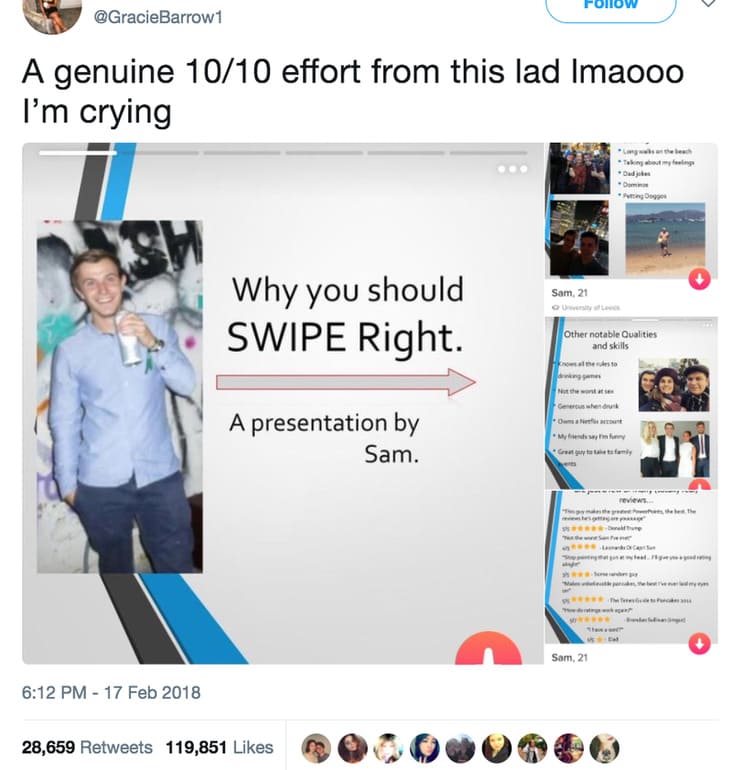The height and width of the screenshot is (770, 732).
Task: Open the 6:12 PM - 17 Feb 2018 timestamp
Action: [111, 693]
